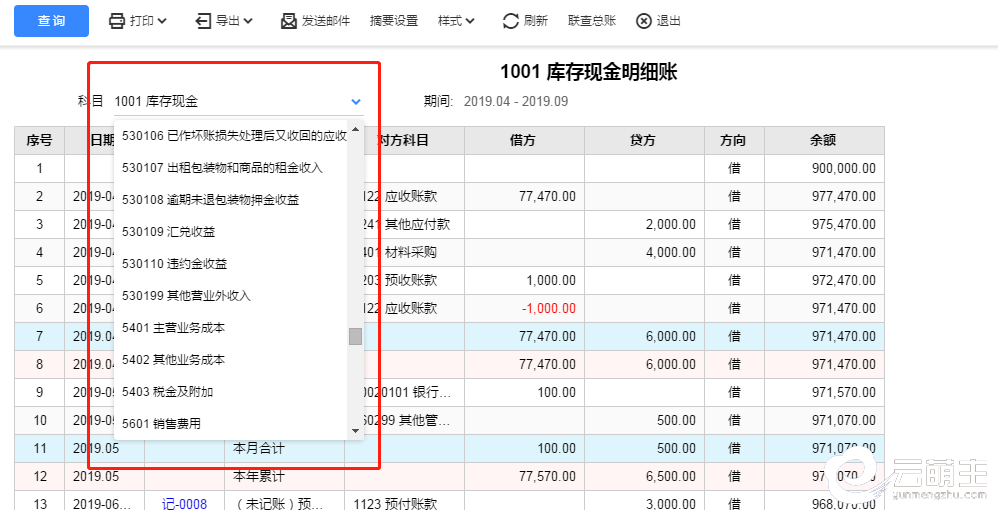Image resolution: width=998 pixels, height=510 pixels.
Task: Open voucher link 记-0008
Action: tap(184, 504)
